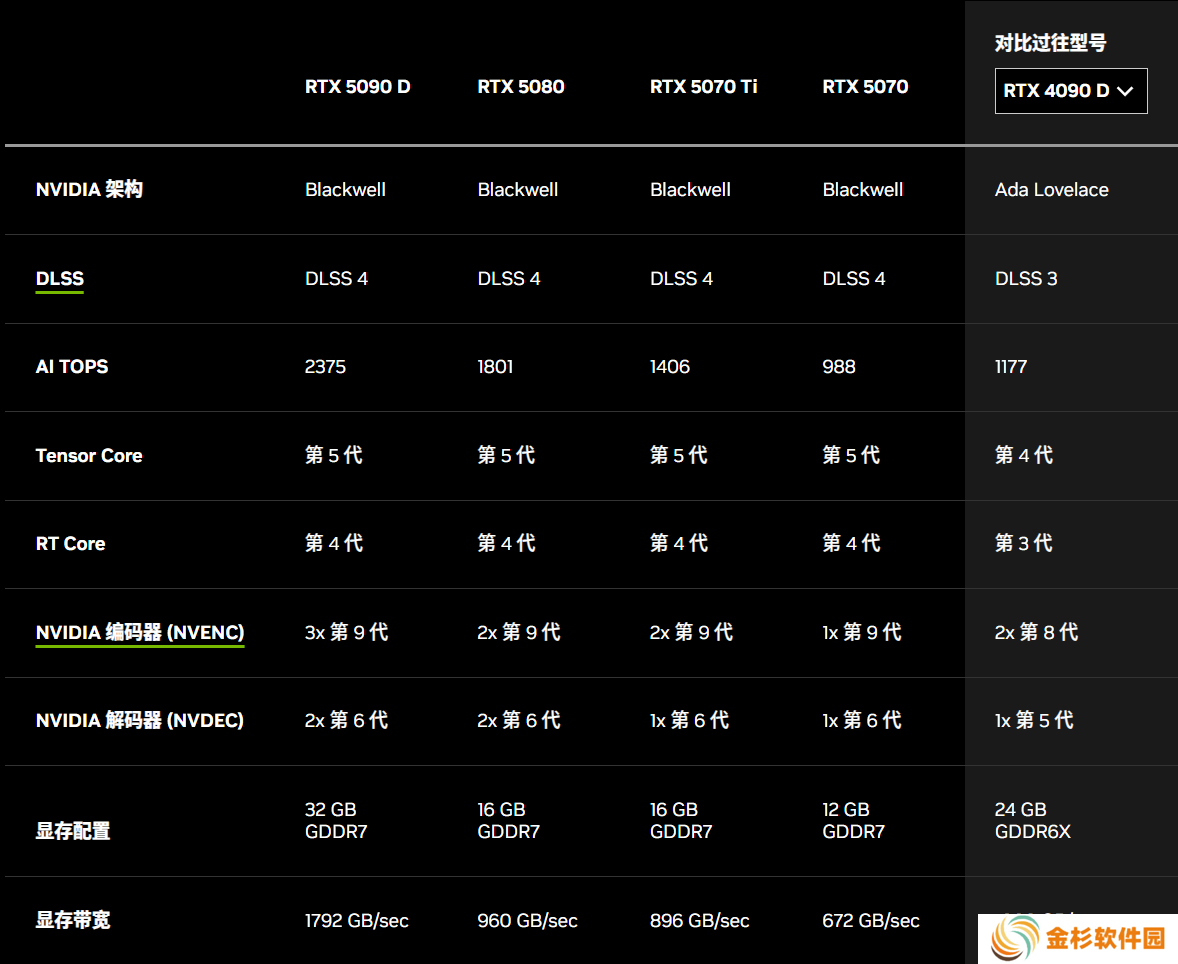Click the 显存配置 row label
The image size is (1178, 964).
pyautogui.click(x=73, y=831)
